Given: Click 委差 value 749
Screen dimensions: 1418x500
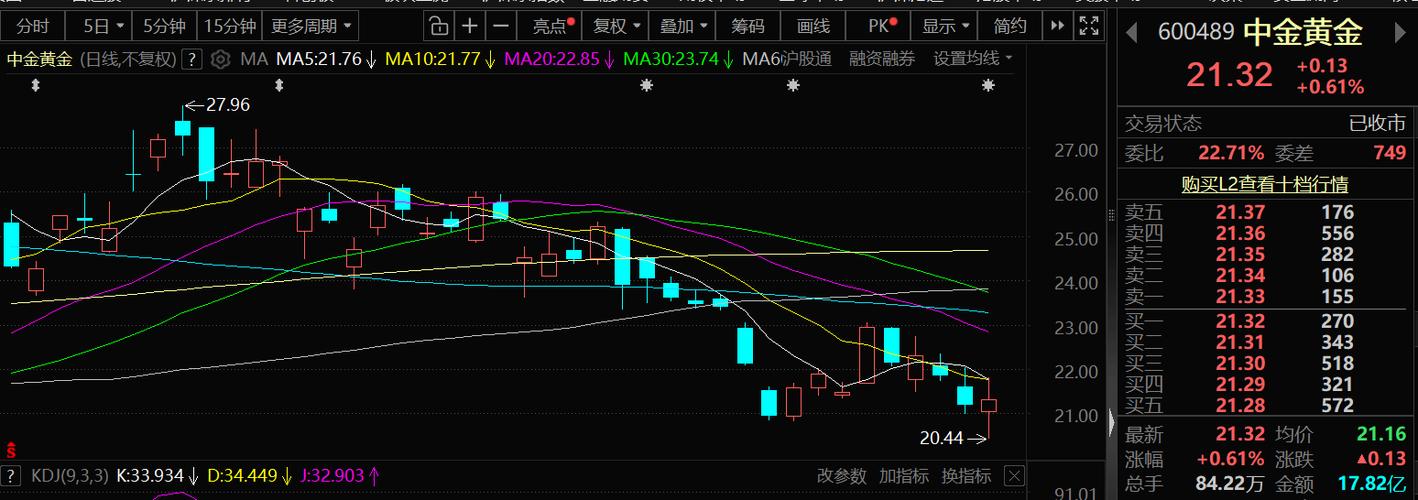Looking at the screenshot, I should [1390, 153].
